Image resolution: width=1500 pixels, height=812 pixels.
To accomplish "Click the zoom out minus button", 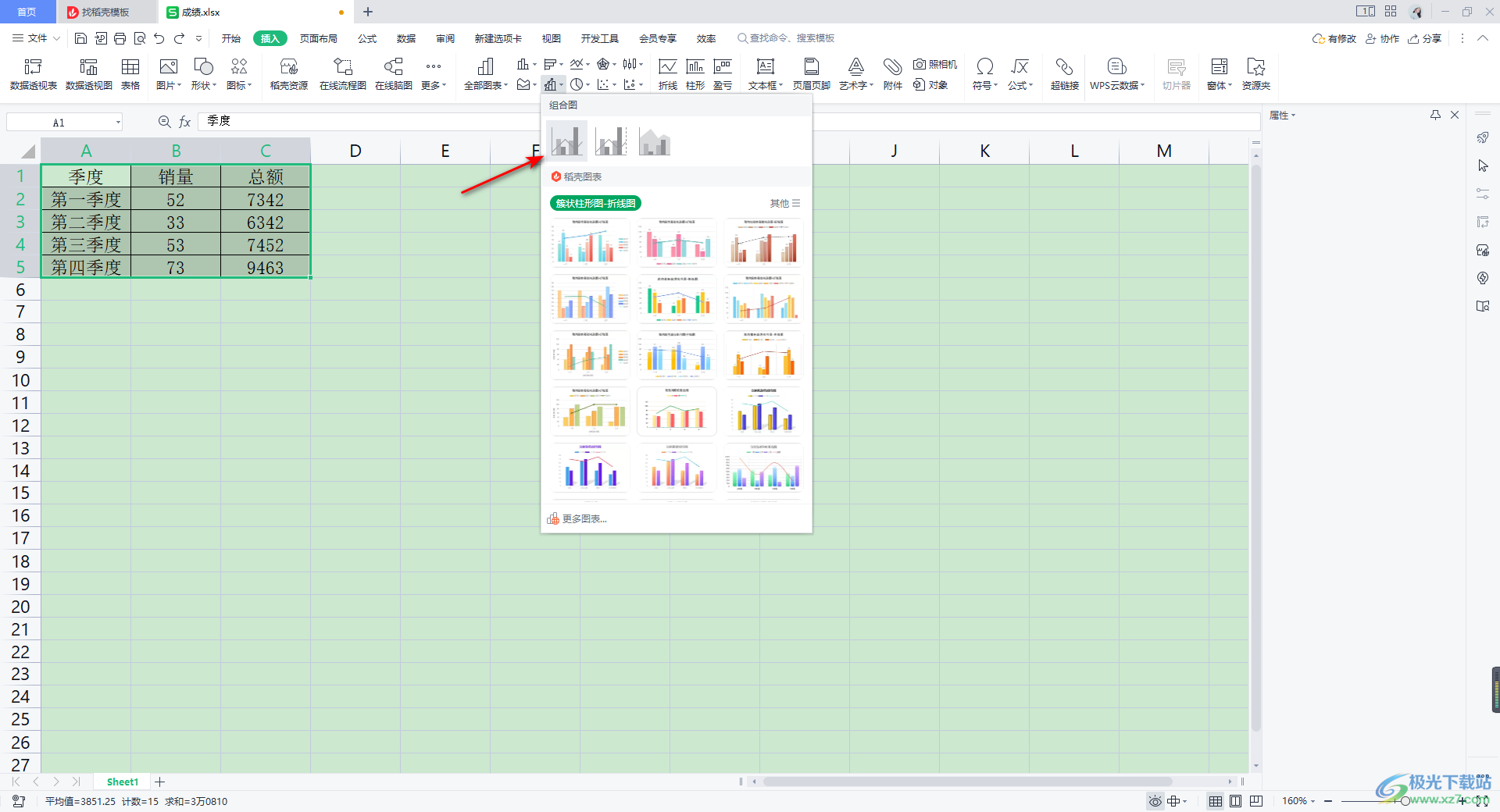I will pyautogui.click(x=1327, y=801).
